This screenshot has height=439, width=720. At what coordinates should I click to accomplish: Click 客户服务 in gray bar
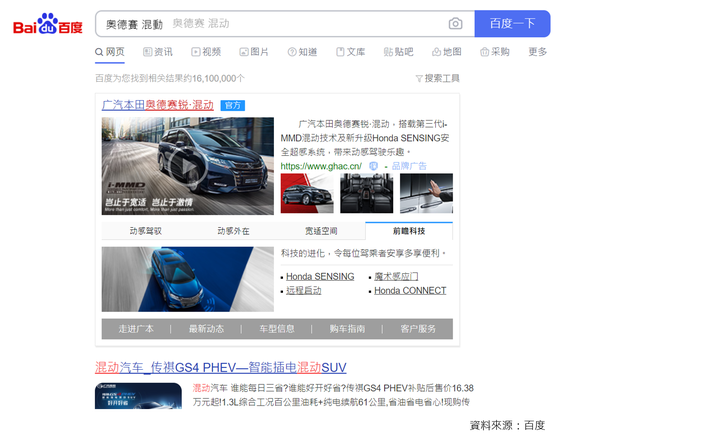tap(418, 329)
